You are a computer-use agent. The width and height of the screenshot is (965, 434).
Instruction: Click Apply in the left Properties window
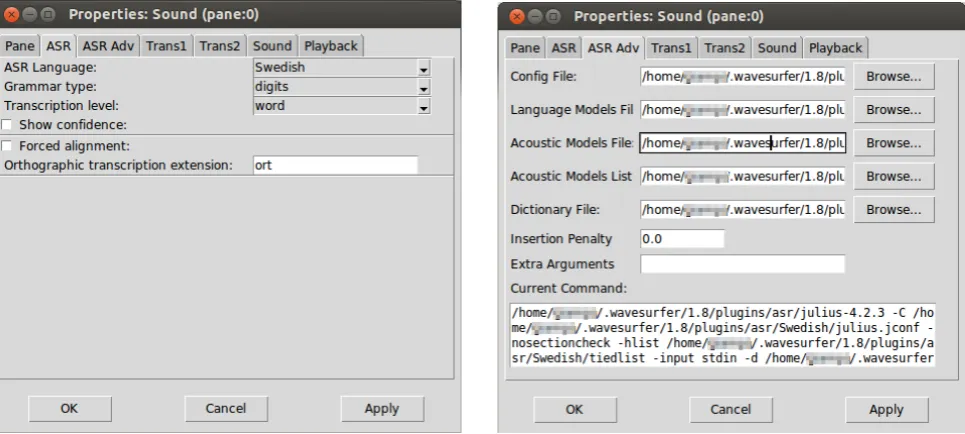pyautogui.click(x=382, y=409)
